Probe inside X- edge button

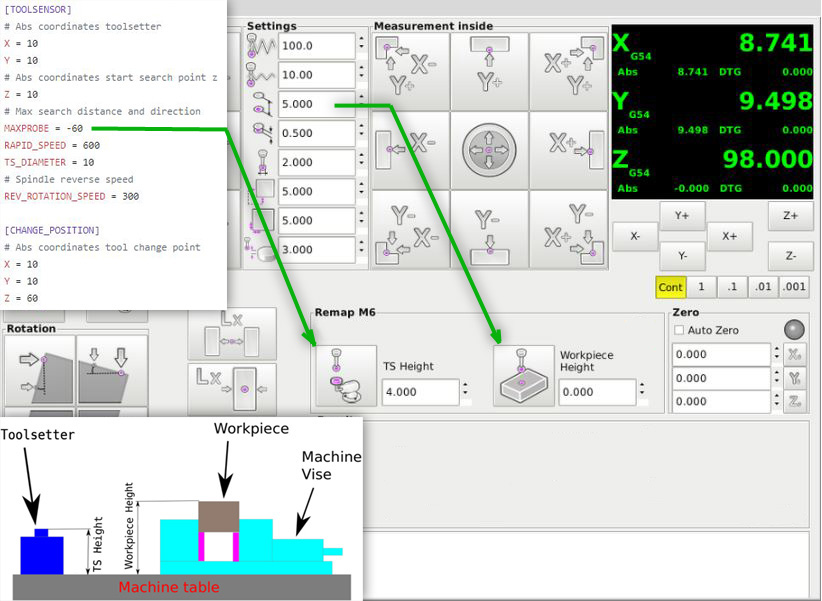coord(410,151)
